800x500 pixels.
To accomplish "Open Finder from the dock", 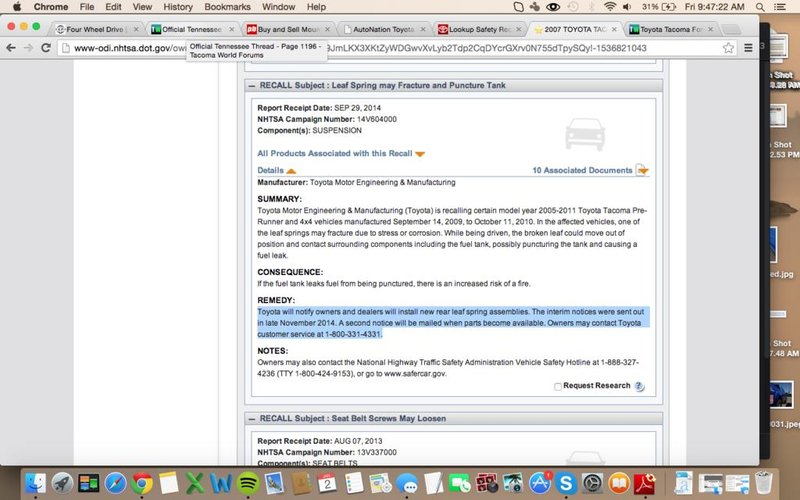I will 36,483.
